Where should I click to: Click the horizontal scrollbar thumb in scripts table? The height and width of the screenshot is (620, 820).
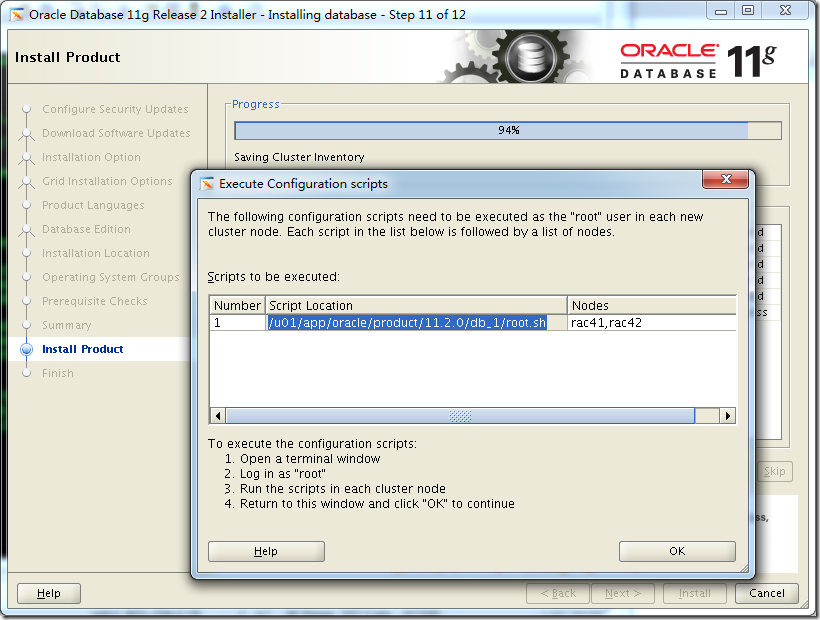(x=460, y=416)
